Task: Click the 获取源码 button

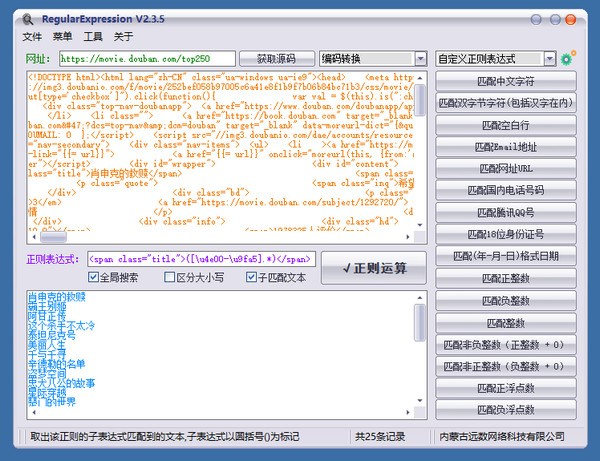Action: [x=277, y=59]
